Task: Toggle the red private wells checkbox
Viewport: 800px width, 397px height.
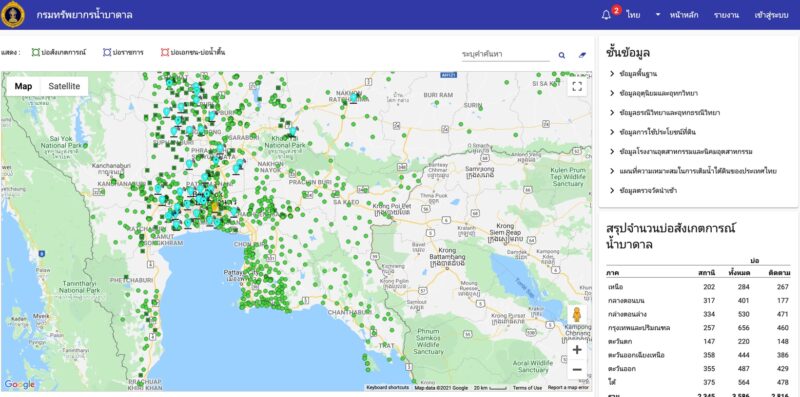Action: tap(164, 52)
